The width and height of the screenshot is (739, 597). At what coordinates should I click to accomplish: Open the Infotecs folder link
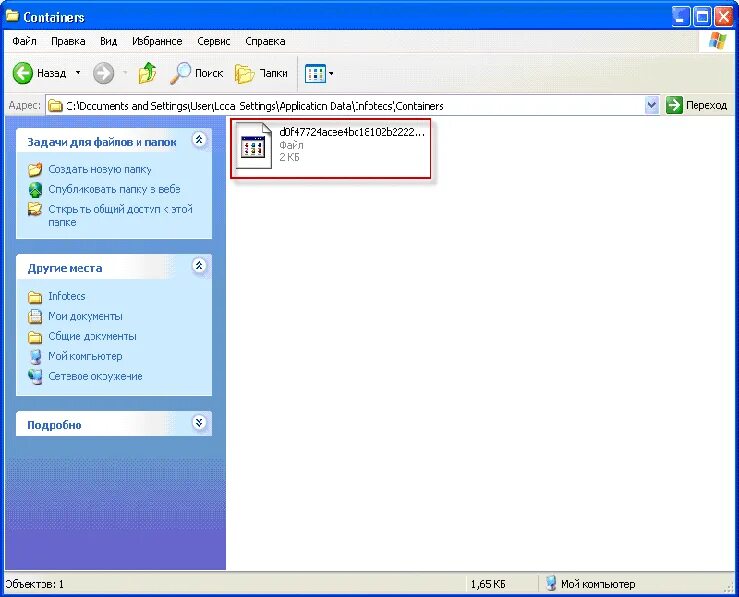tap(67, 296)
